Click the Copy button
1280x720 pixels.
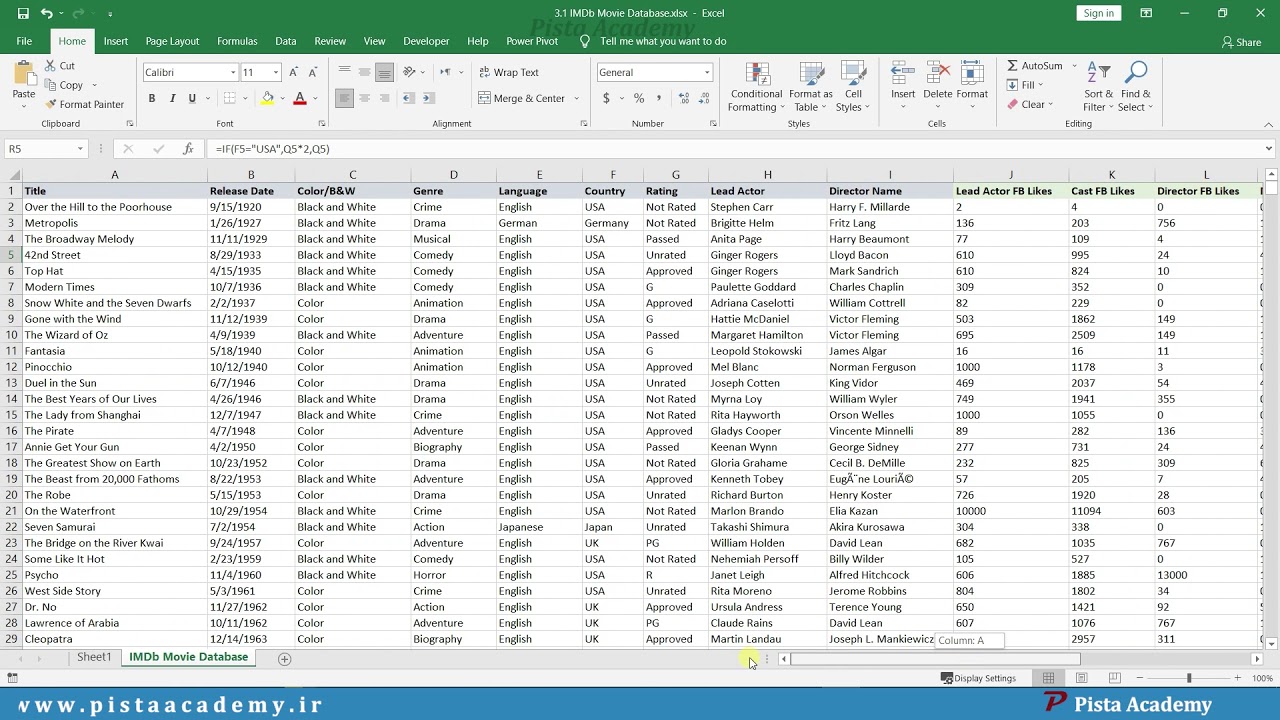(63, 85)
